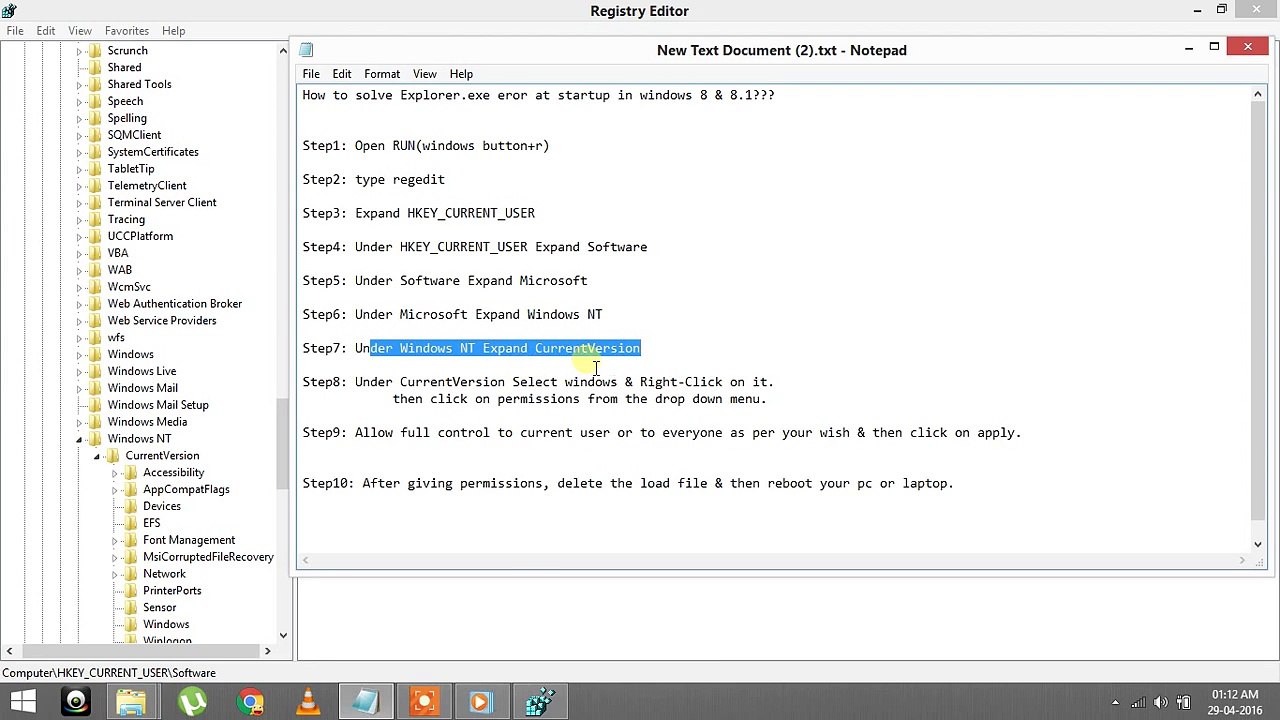This screenshot has width=1280, height=720.
Task: Click the Shared folder icon in registry tree
Action: point(95,67)
